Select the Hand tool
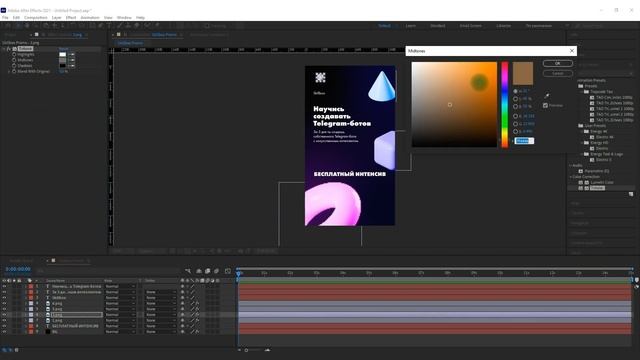Image resolution: width=640 pixels, height=360 pixels. [x=27, y=25]
